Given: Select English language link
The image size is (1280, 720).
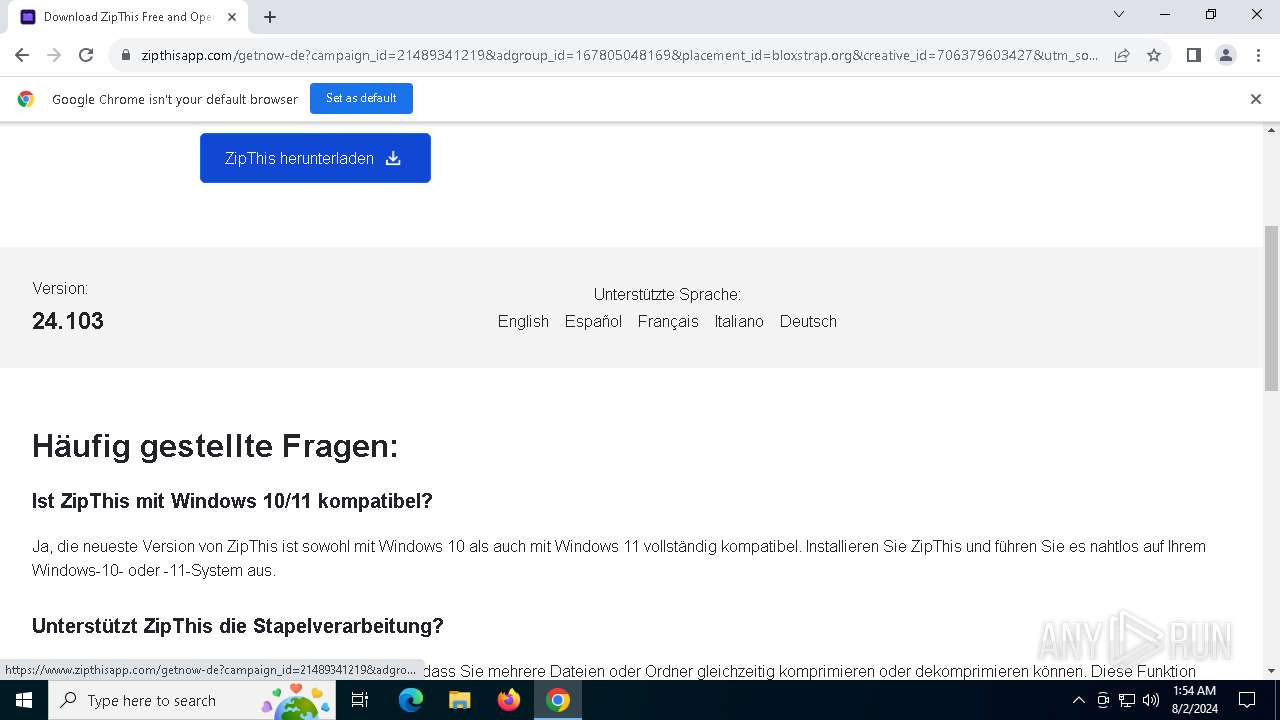Looking at the screenshot, I should 523,321.
